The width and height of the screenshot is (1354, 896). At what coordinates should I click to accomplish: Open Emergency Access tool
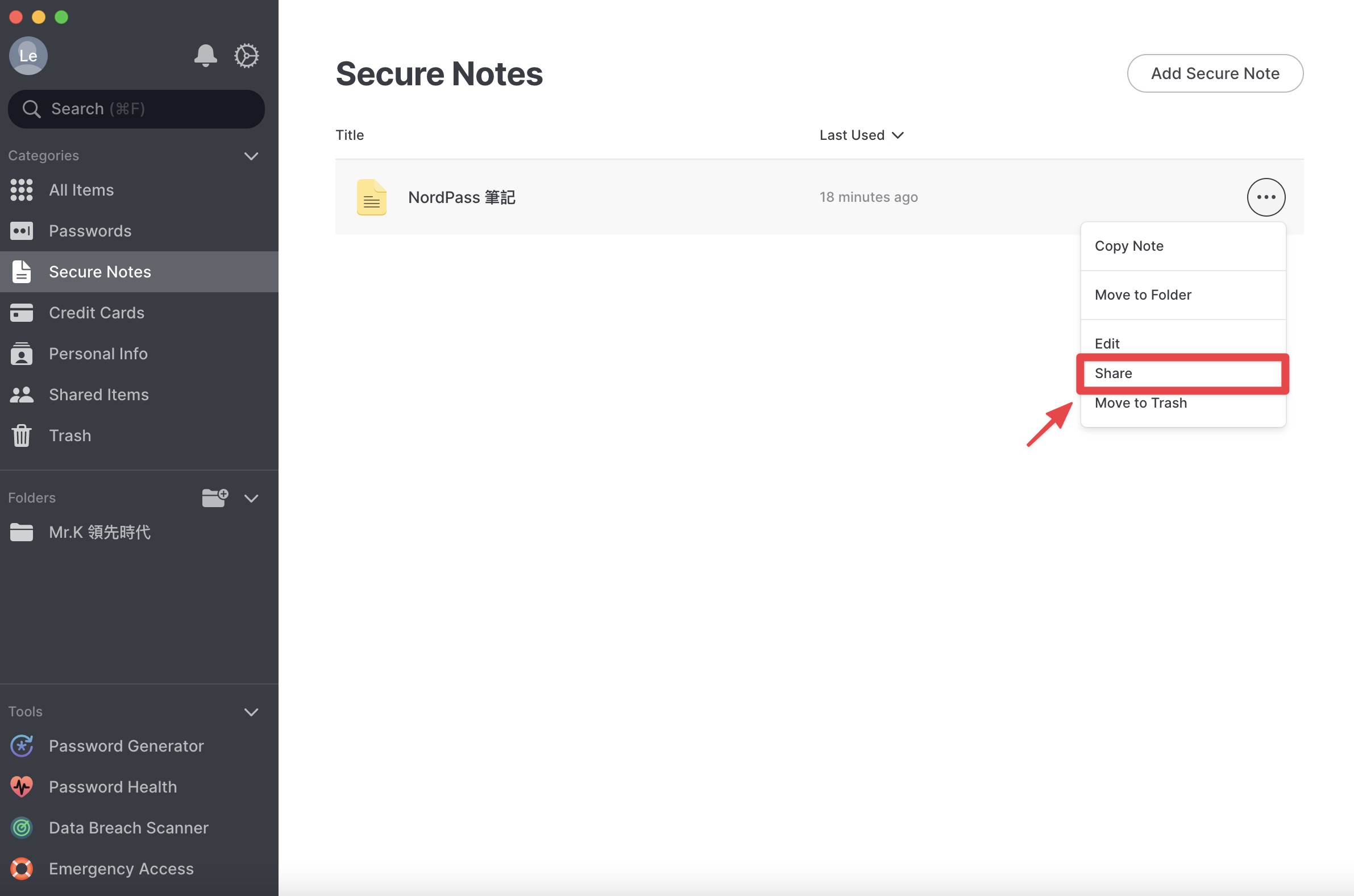tap(139, 869)
